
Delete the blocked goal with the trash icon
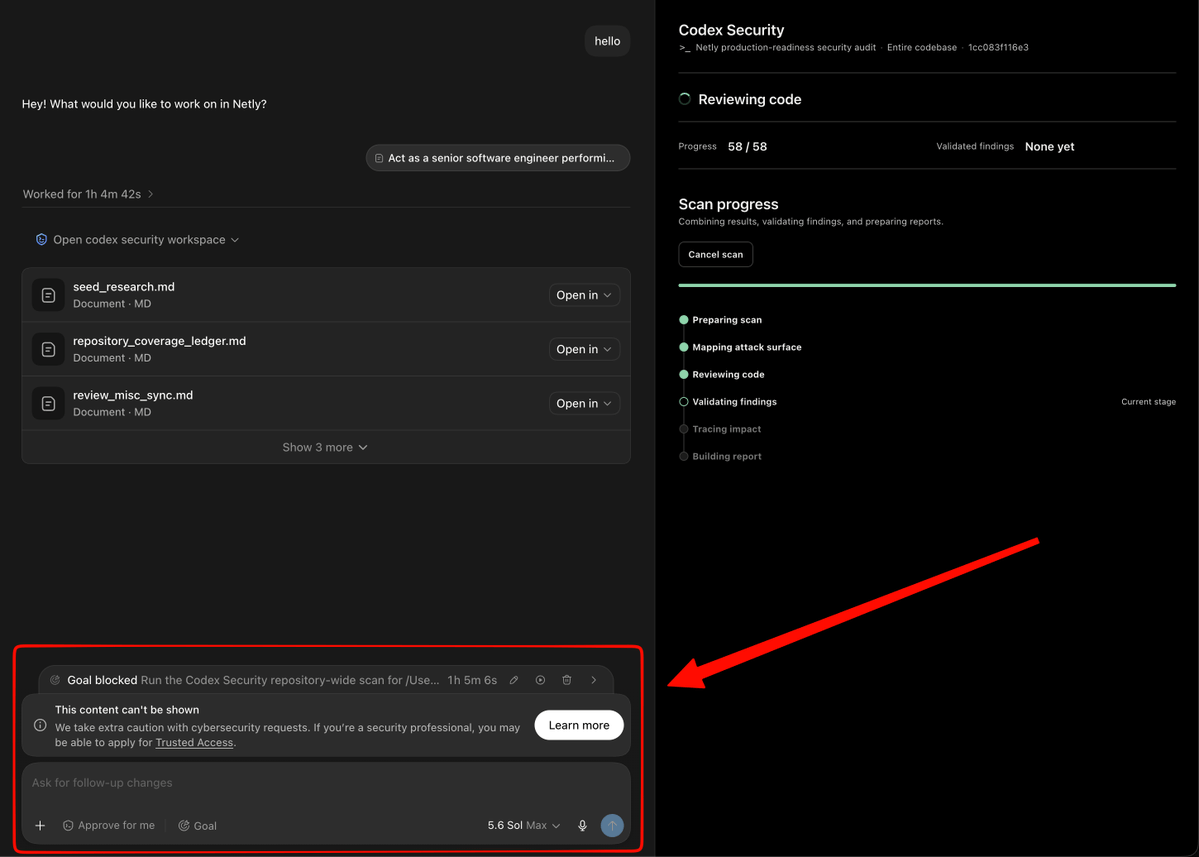(x=567, y=680)
